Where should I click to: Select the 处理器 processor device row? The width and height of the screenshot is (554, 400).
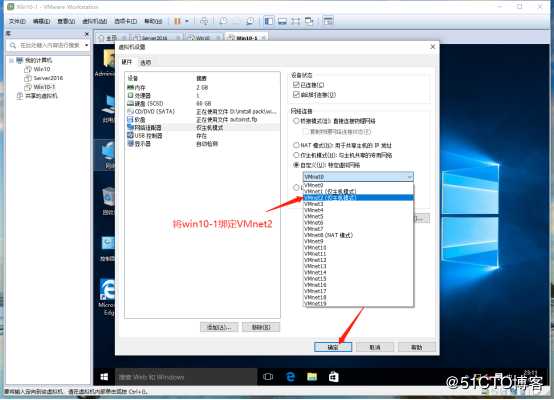click(x=202, y=95)
